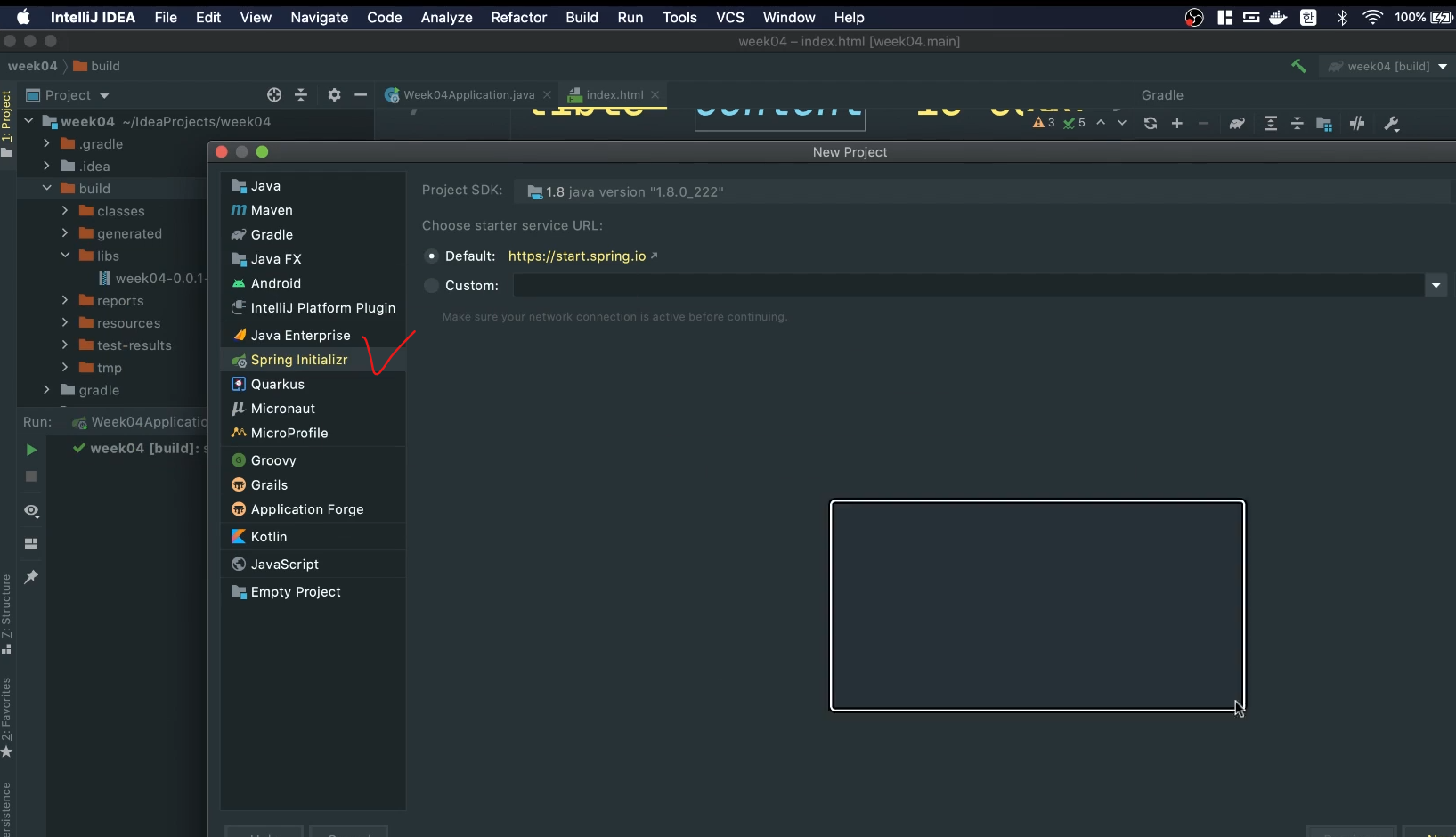Image resolution: width=1456 pixels, height=837 pixels.
Task: Close the index.html tab
Action: click(655, 95)
